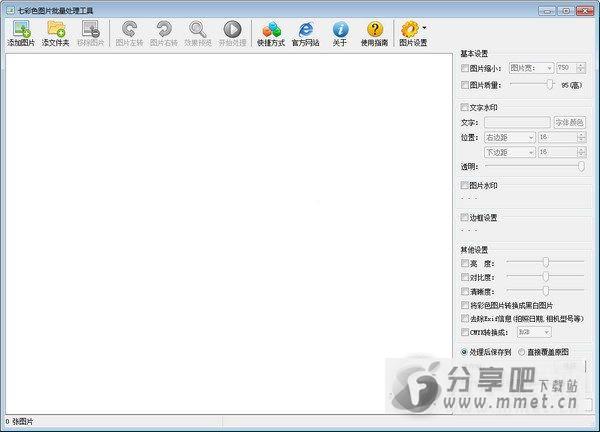Select the 处理后保存到 radio button
The width and height of the screenshot is (600, 432).
point(464,352)
